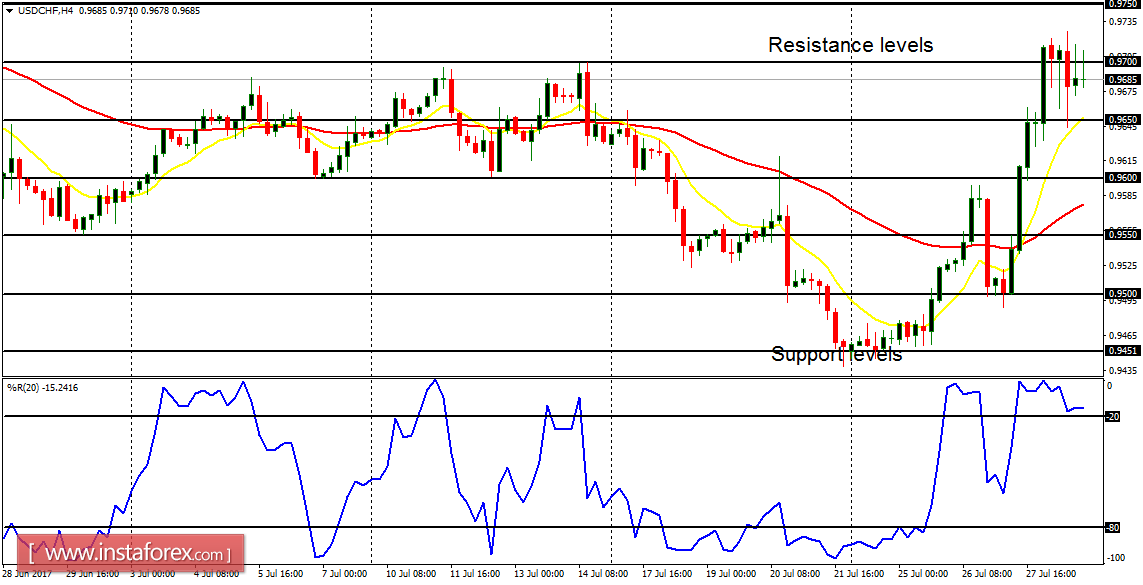Viewport: 1143px width, 585px height.
Task: Click the 19 Jul 00:00 time label
Action: [x=730, y=575]
